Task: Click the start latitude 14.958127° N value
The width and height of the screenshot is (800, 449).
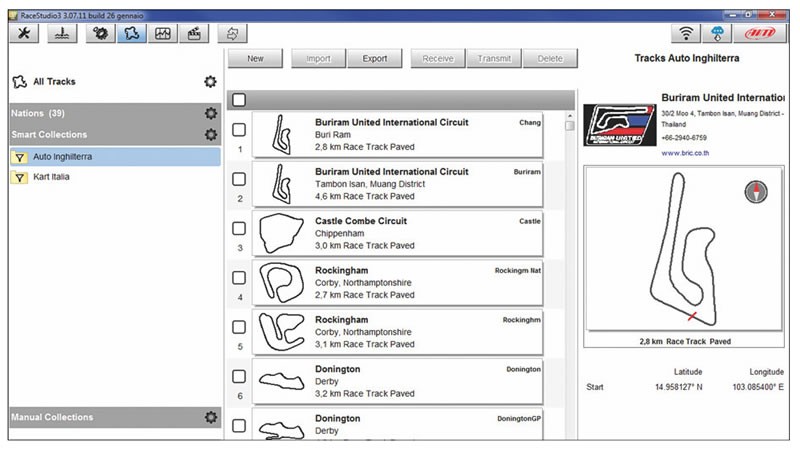Action: [679, 387]
